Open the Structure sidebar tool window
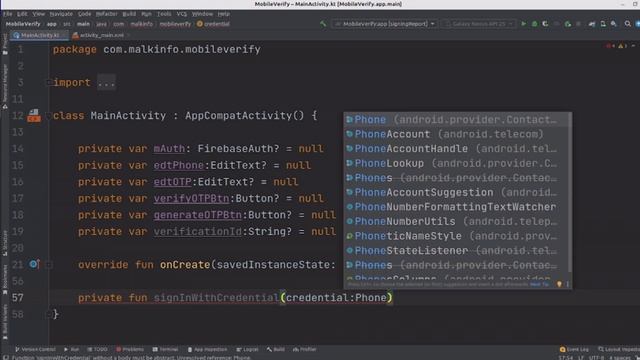This screenshot has height=360, width=640. pyautogui.click(x=5, y=244)
